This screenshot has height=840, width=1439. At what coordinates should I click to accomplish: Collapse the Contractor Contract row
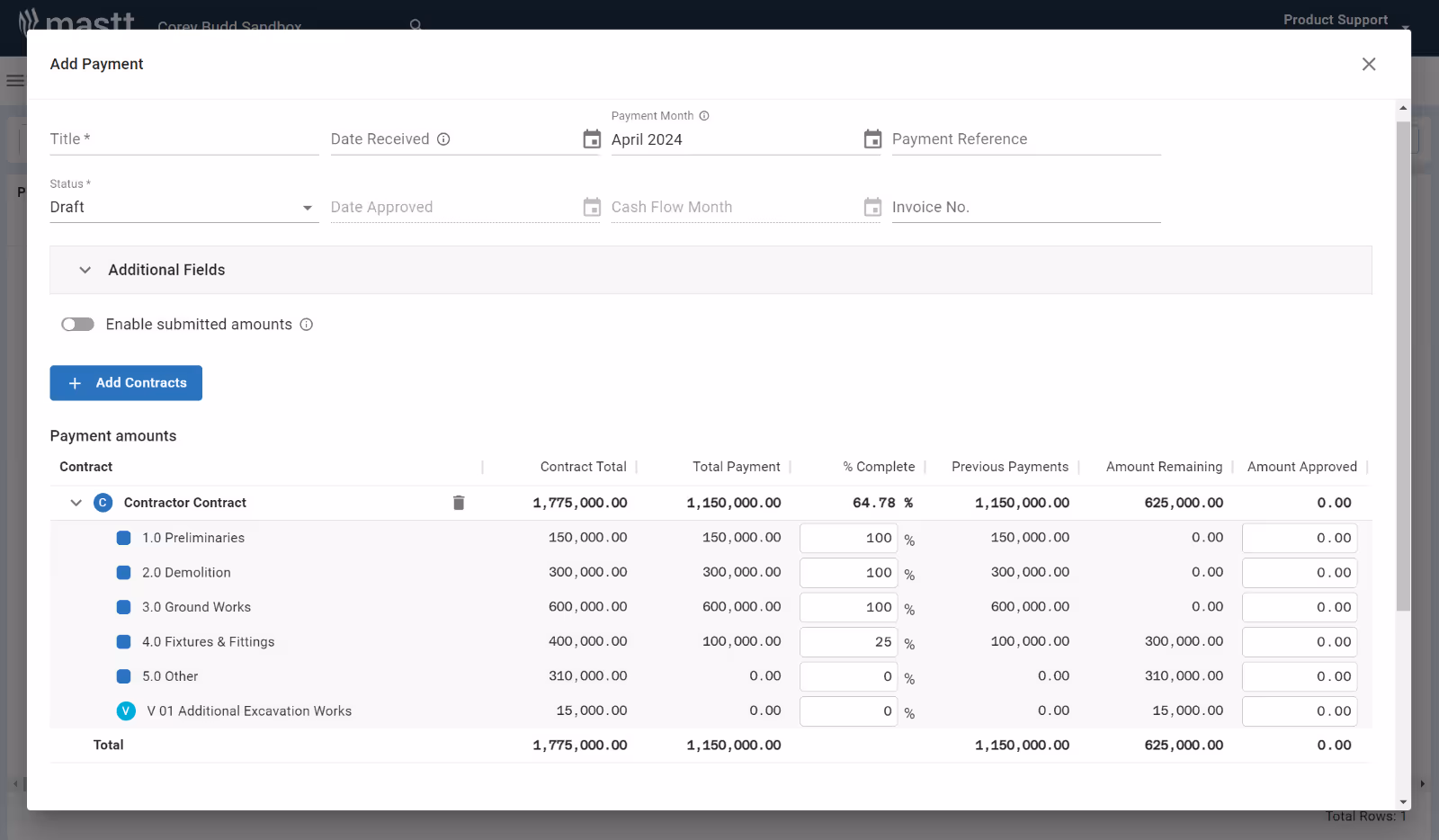click(x=76, y=503)
